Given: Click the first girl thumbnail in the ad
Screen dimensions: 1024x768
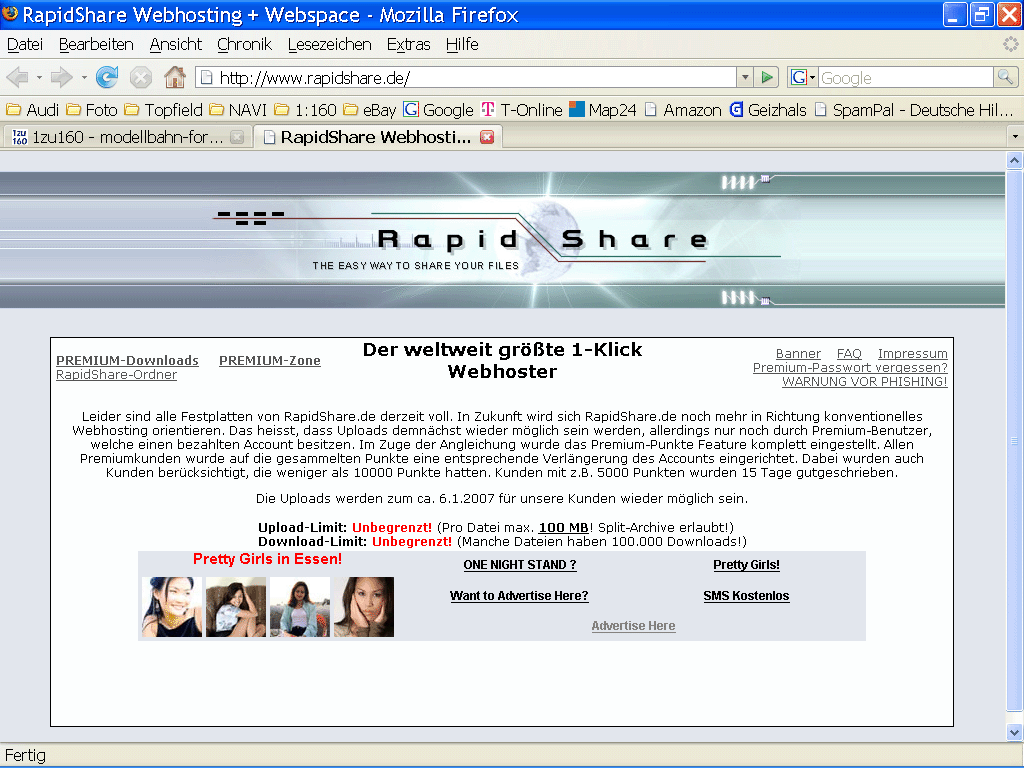Looking at the screenshot, I should tap(172, 607).
